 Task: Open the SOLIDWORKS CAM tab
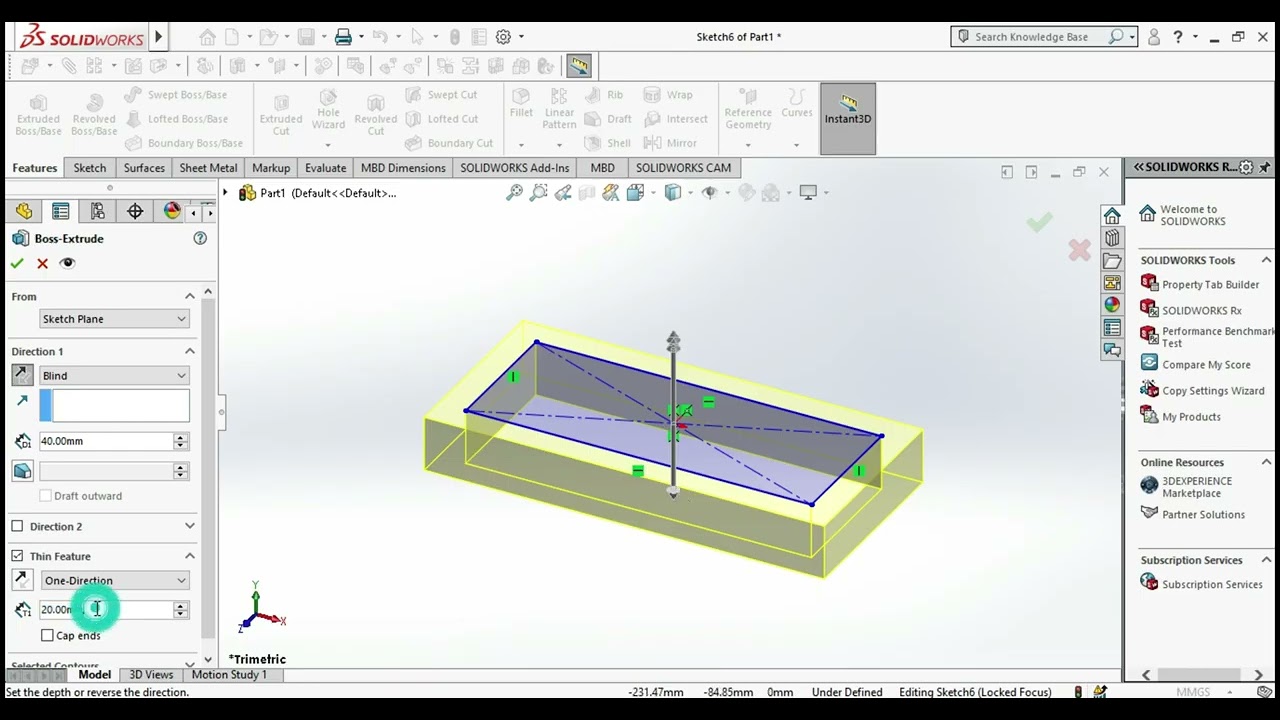point(683,168)
